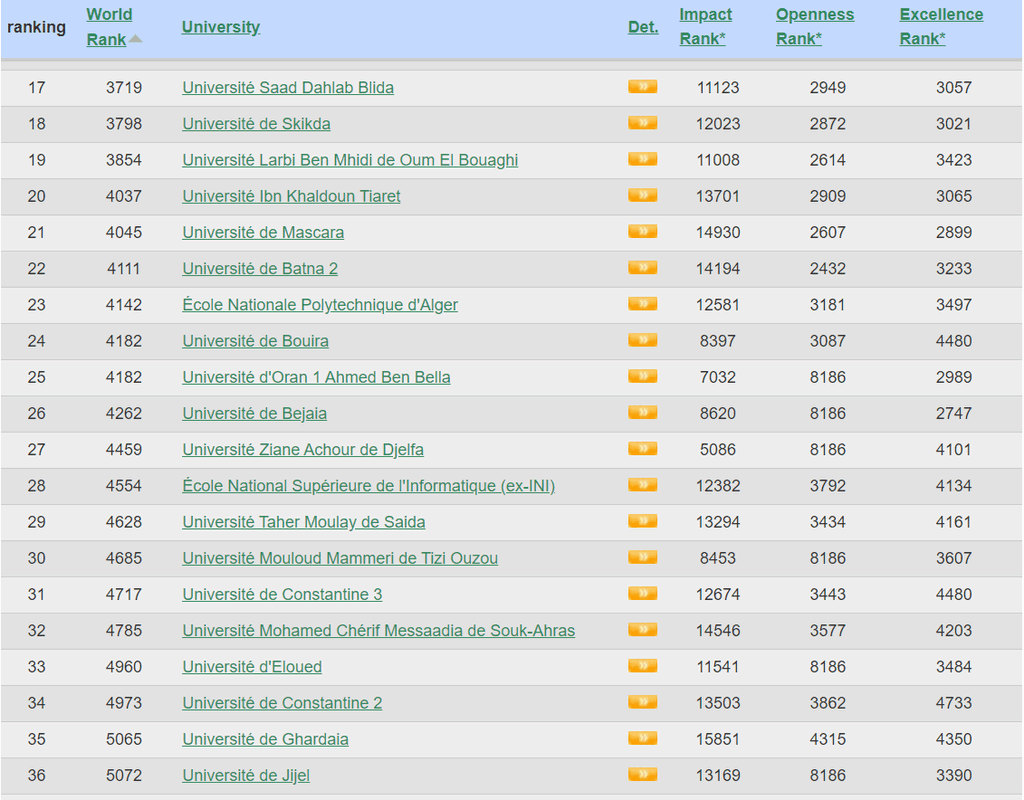The height and width of the screenshot is (800, 1024).
Task: Open details icon for Université de Skikda
Action: [643, 123]
